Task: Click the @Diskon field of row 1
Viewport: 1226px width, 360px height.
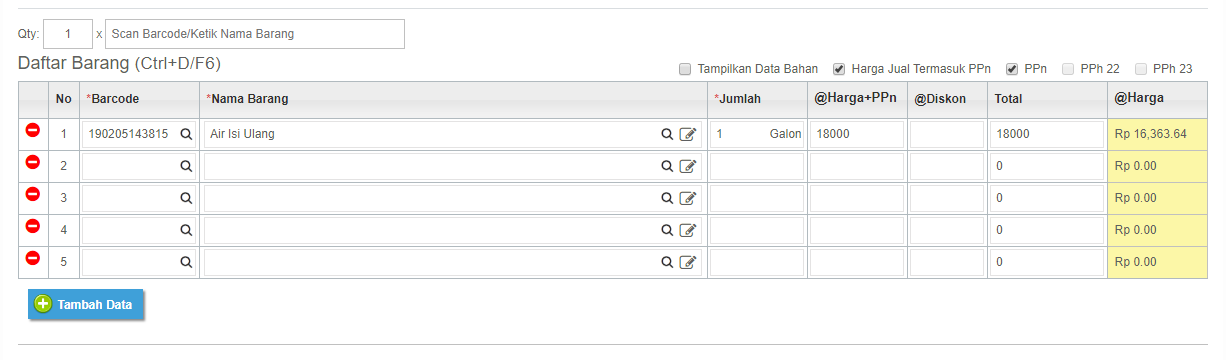Action: pos(947,134)
